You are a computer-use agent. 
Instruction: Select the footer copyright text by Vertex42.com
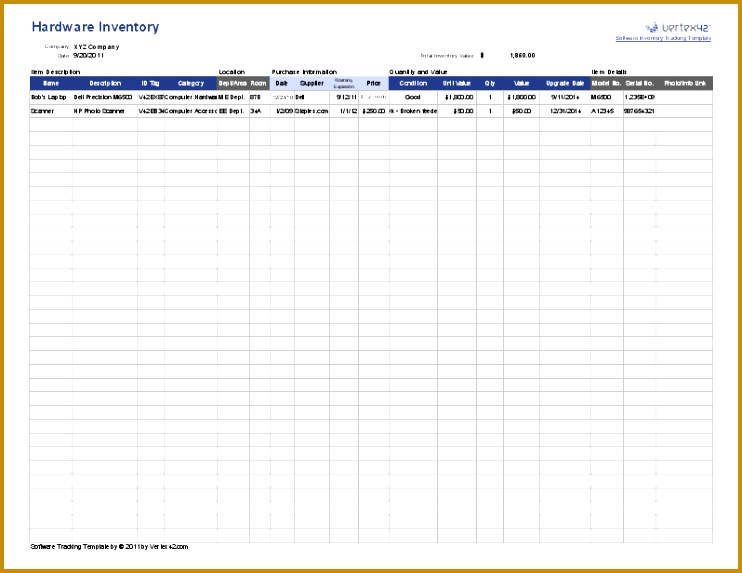[109, 547]
